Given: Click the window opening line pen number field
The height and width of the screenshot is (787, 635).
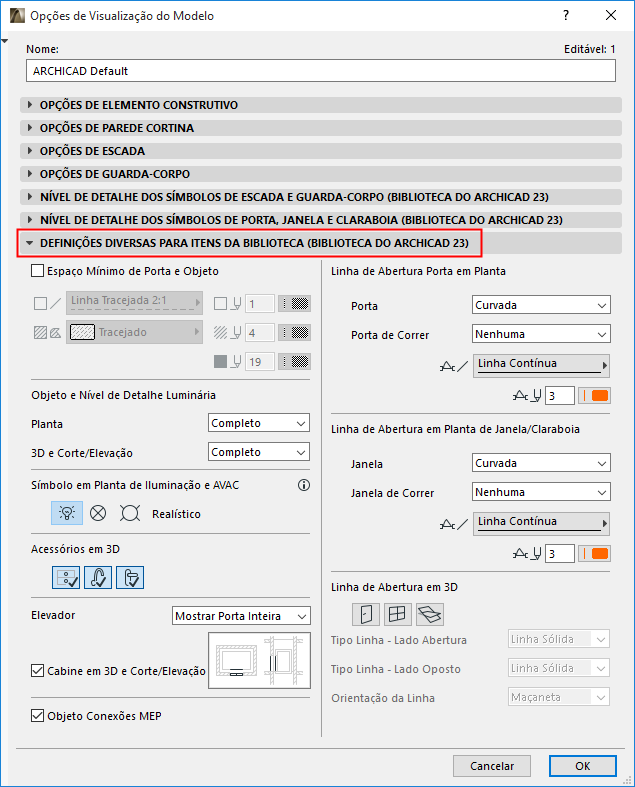Looking at the screenshot, I should tap(560, 554).
